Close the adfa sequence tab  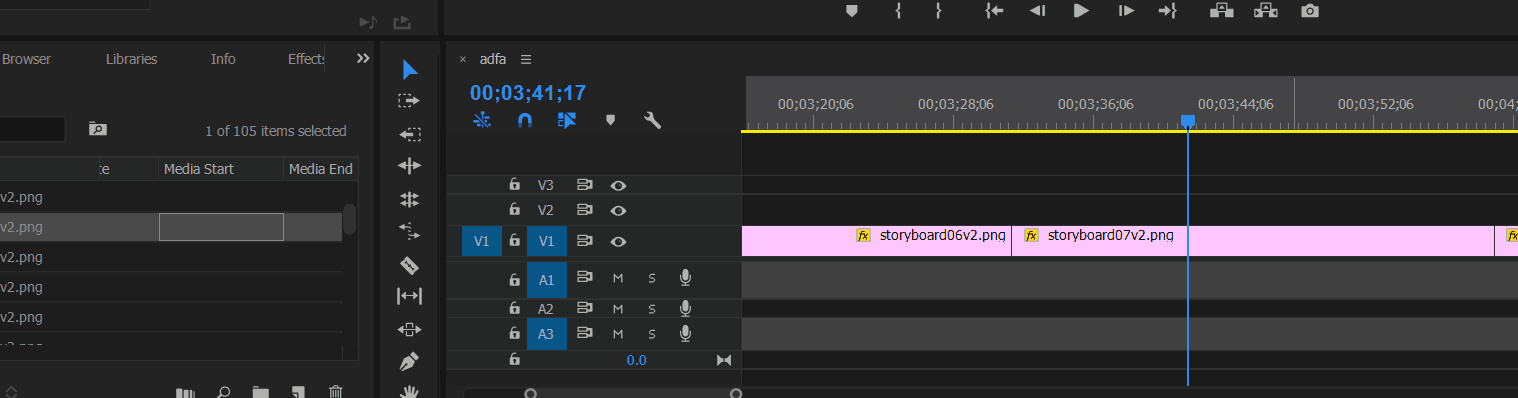pos(463,59)
